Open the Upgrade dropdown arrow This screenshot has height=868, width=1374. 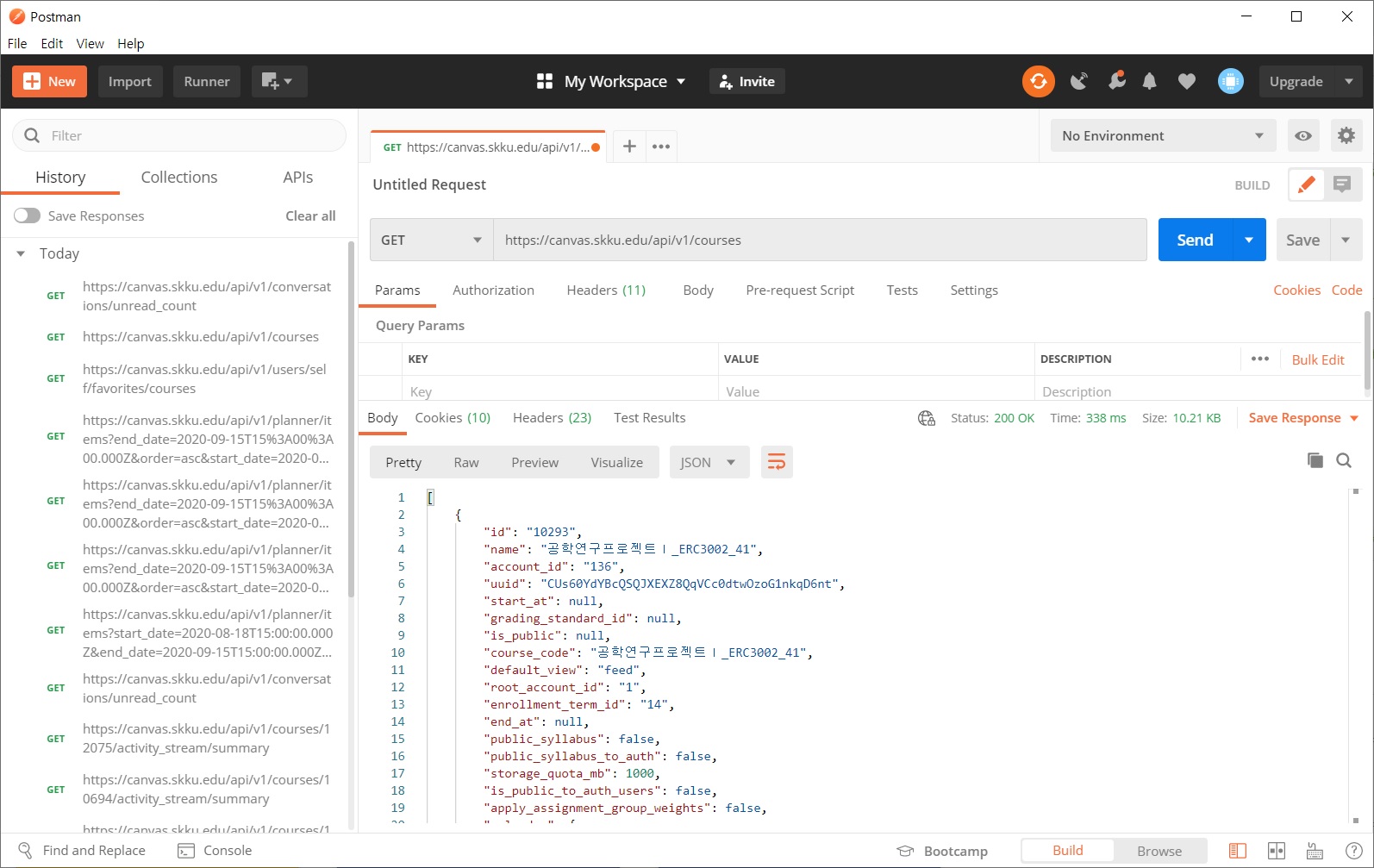coord(1349,81)
